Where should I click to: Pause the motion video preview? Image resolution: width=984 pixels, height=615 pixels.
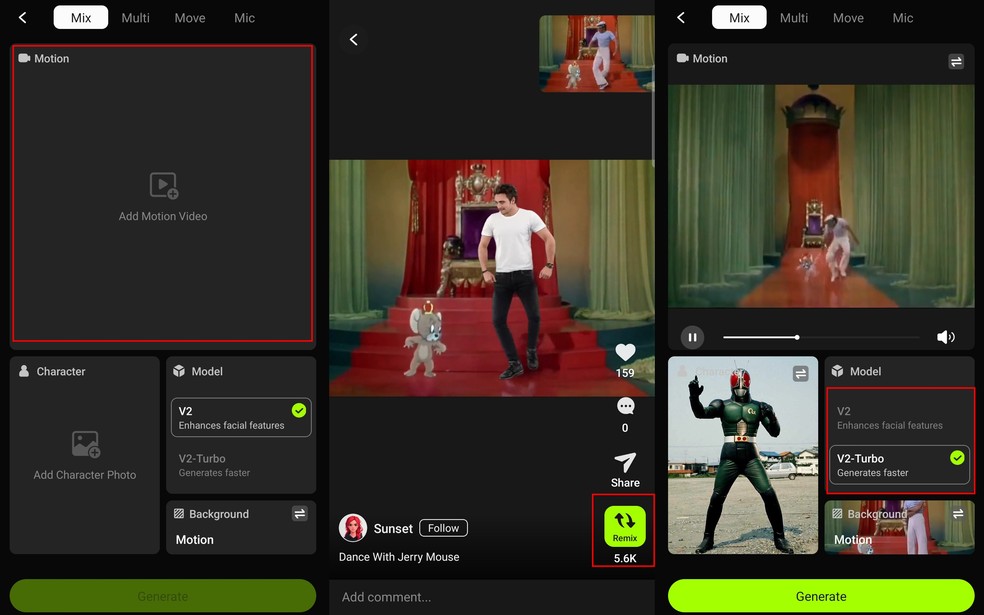(692, 337)
